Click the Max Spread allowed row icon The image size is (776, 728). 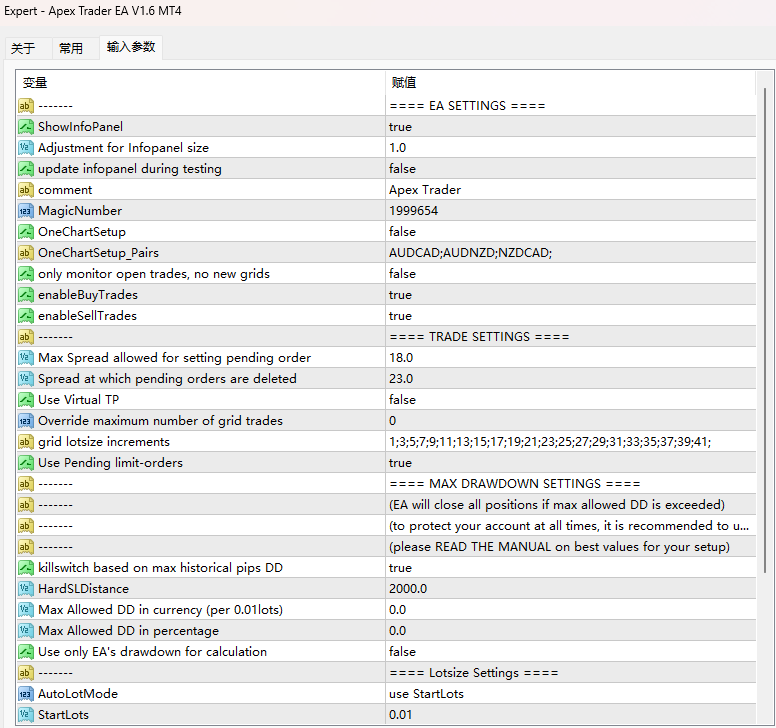[x=26, y=358]
